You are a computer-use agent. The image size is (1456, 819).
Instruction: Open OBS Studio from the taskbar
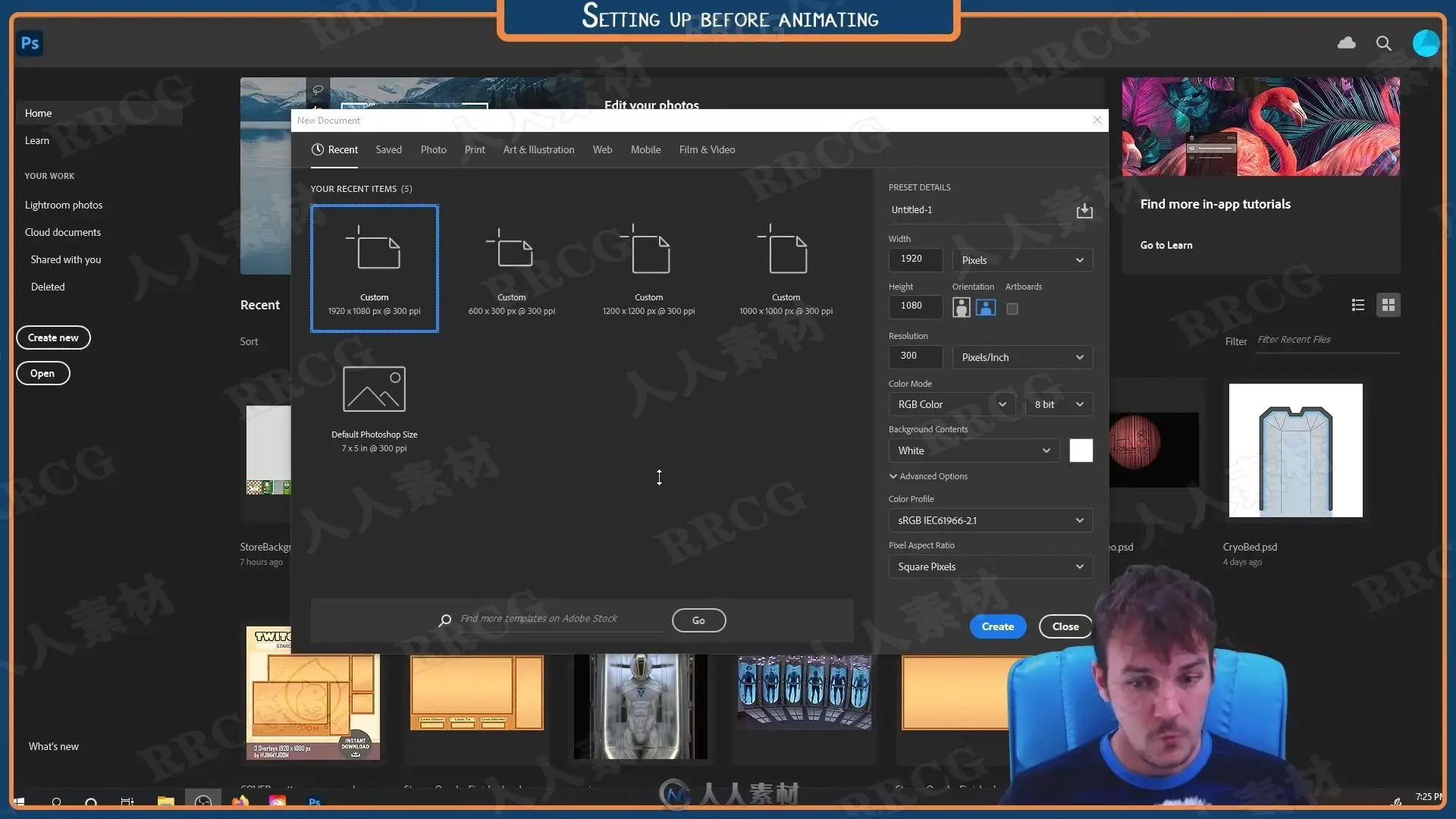click(x=202, y=802)
